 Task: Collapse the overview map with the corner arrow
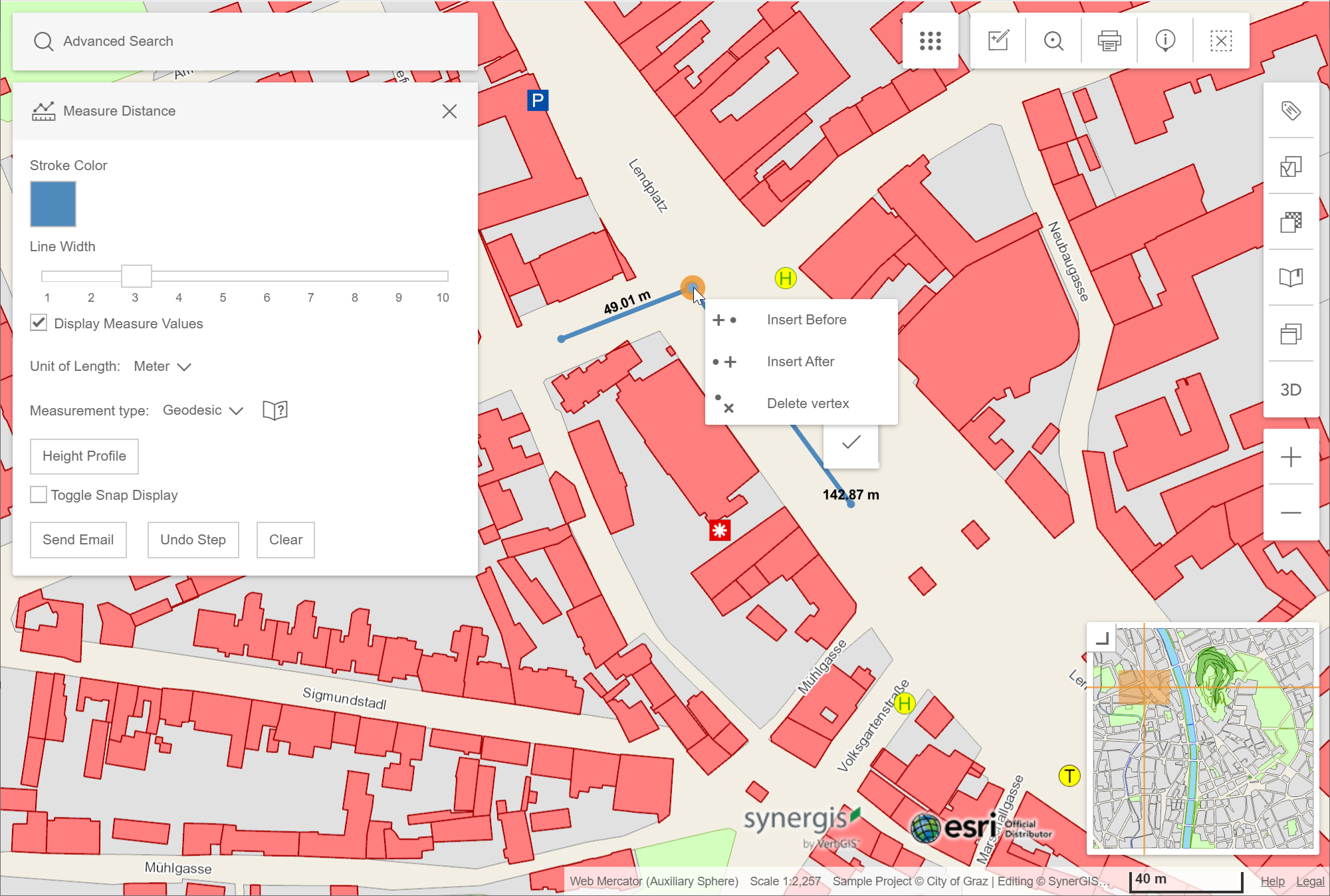tap(1103, 638)
